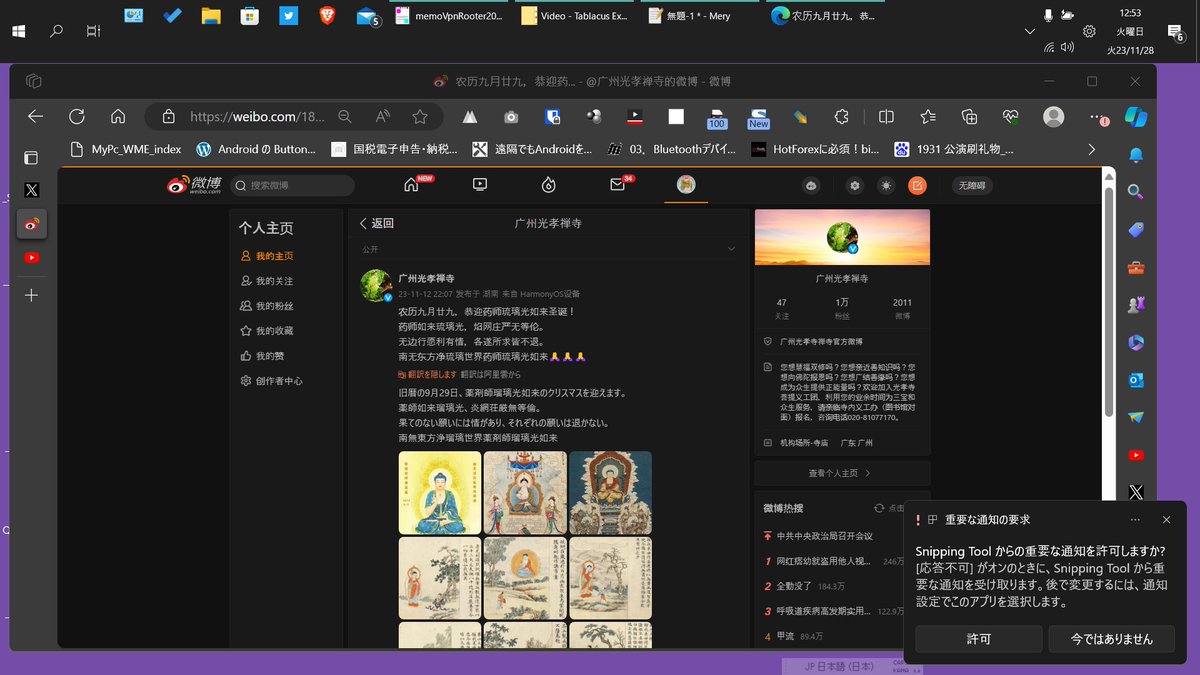Screen dimensions: 1200x675
Task: Open Edge split screen icon
Action: click(886, 116)
